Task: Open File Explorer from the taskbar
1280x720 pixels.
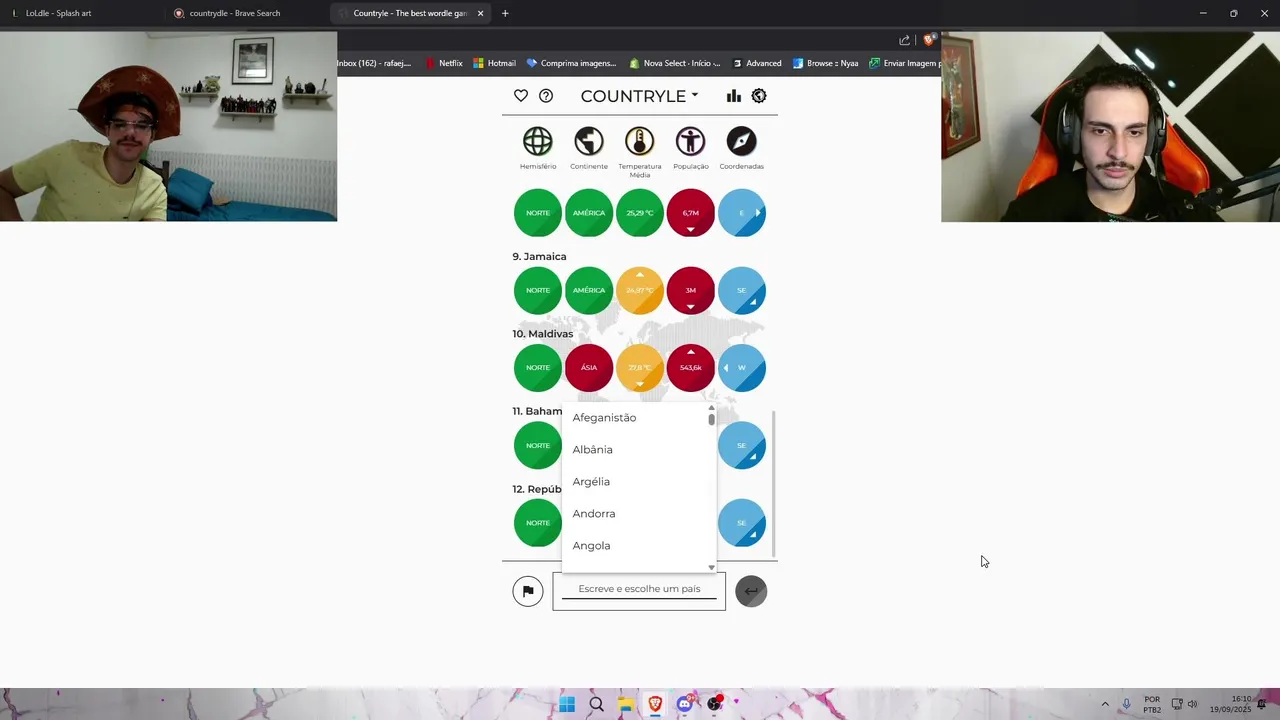Action: click(x=626, y=704)
